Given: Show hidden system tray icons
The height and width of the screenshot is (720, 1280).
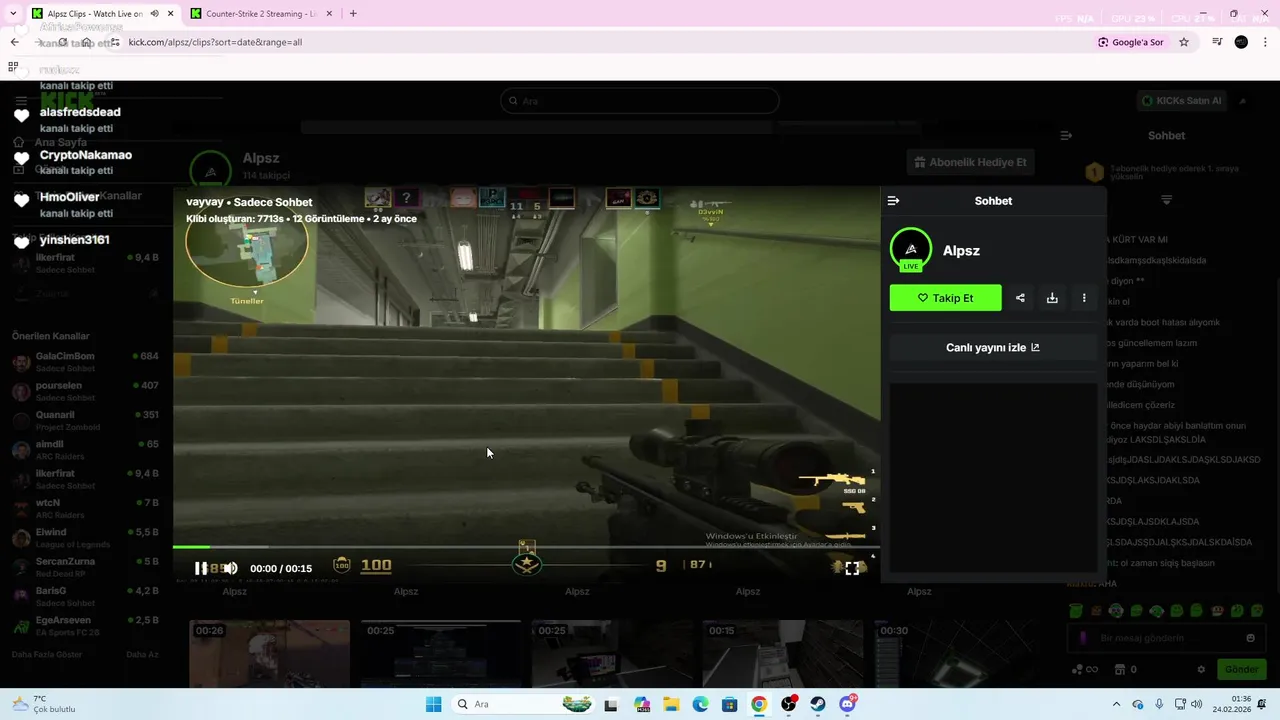Looking at the screenshot, I should click(x=1117, y=704).
